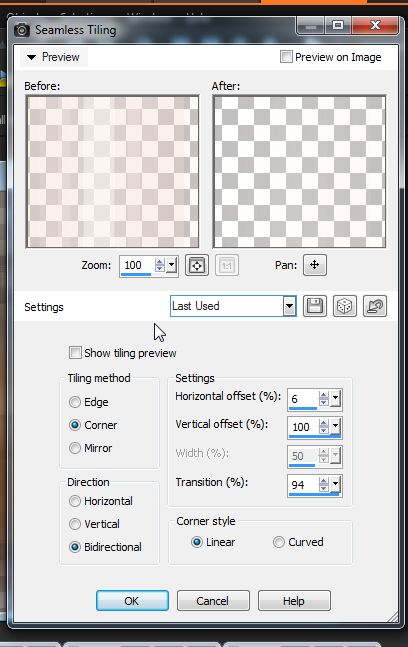Select the Horizontal direction option
This screenshot has width=408, height=647.
75,501
